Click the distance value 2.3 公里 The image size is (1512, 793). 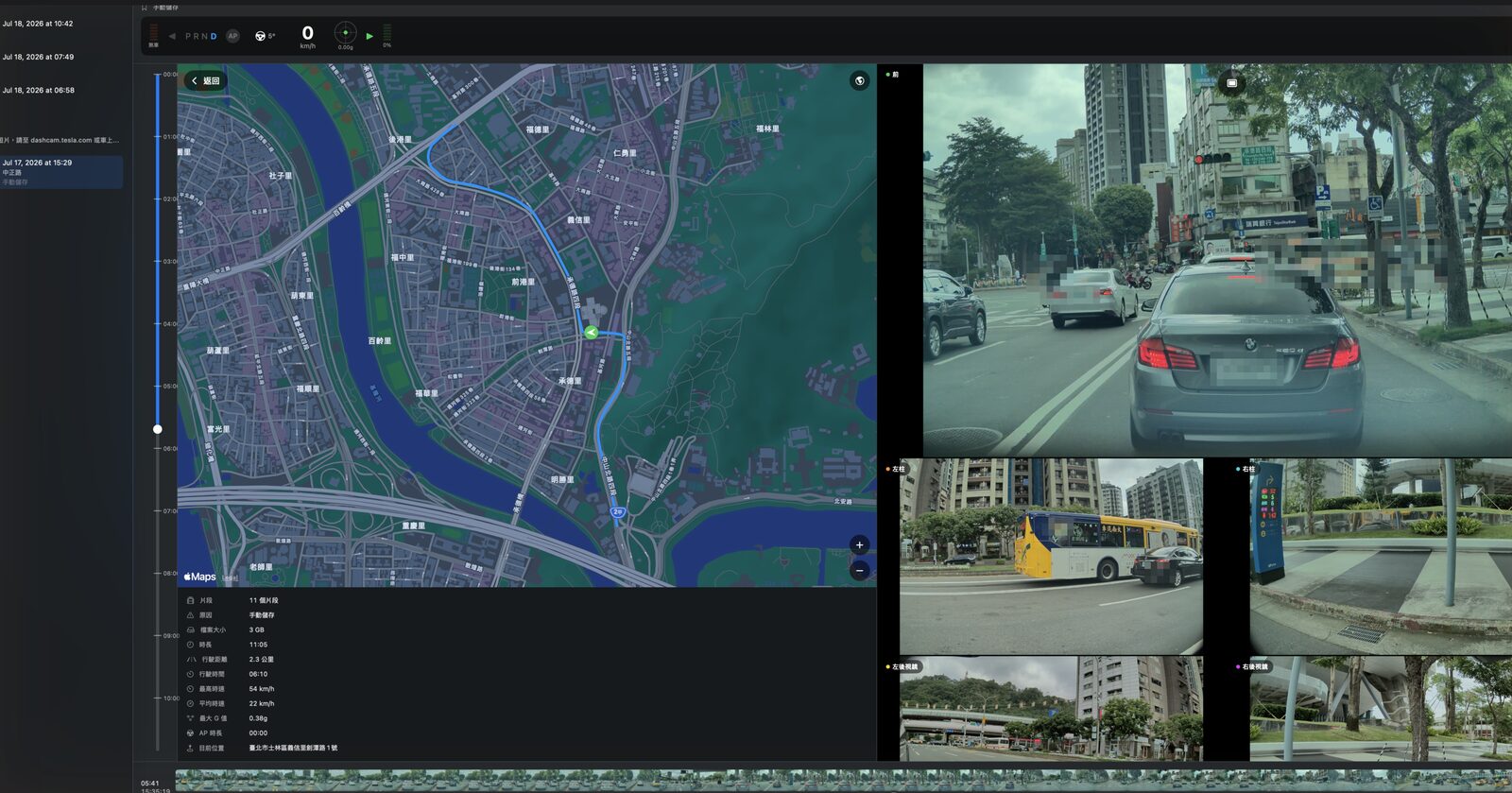262,660
